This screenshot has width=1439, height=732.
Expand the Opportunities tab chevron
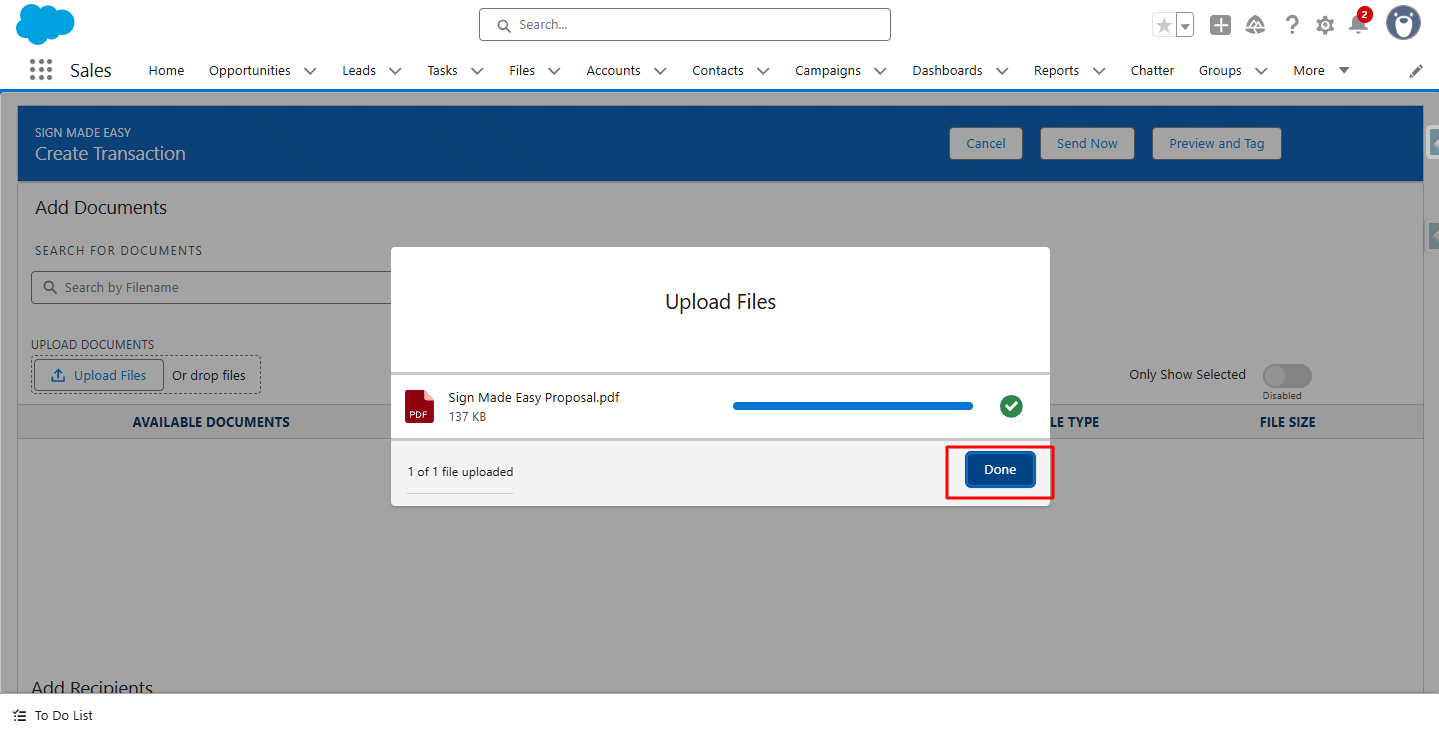[310, 71]
